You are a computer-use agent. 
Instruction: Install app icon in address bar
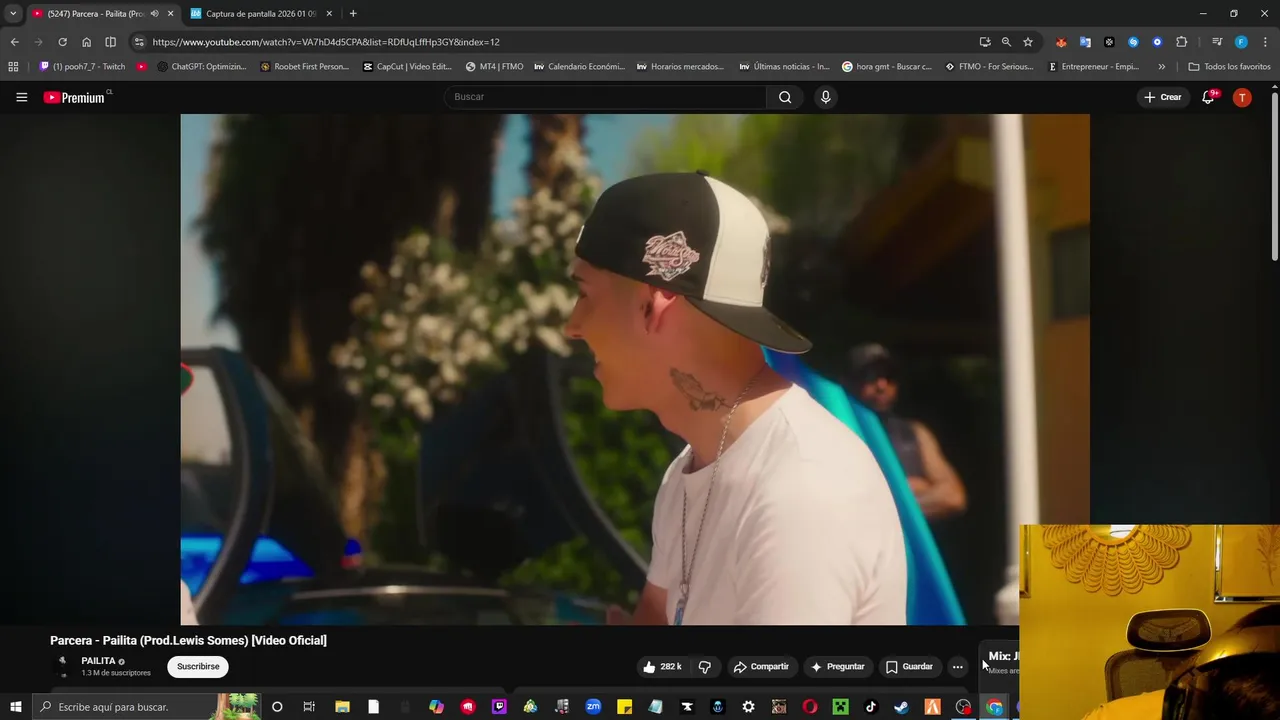pos(985,42)
